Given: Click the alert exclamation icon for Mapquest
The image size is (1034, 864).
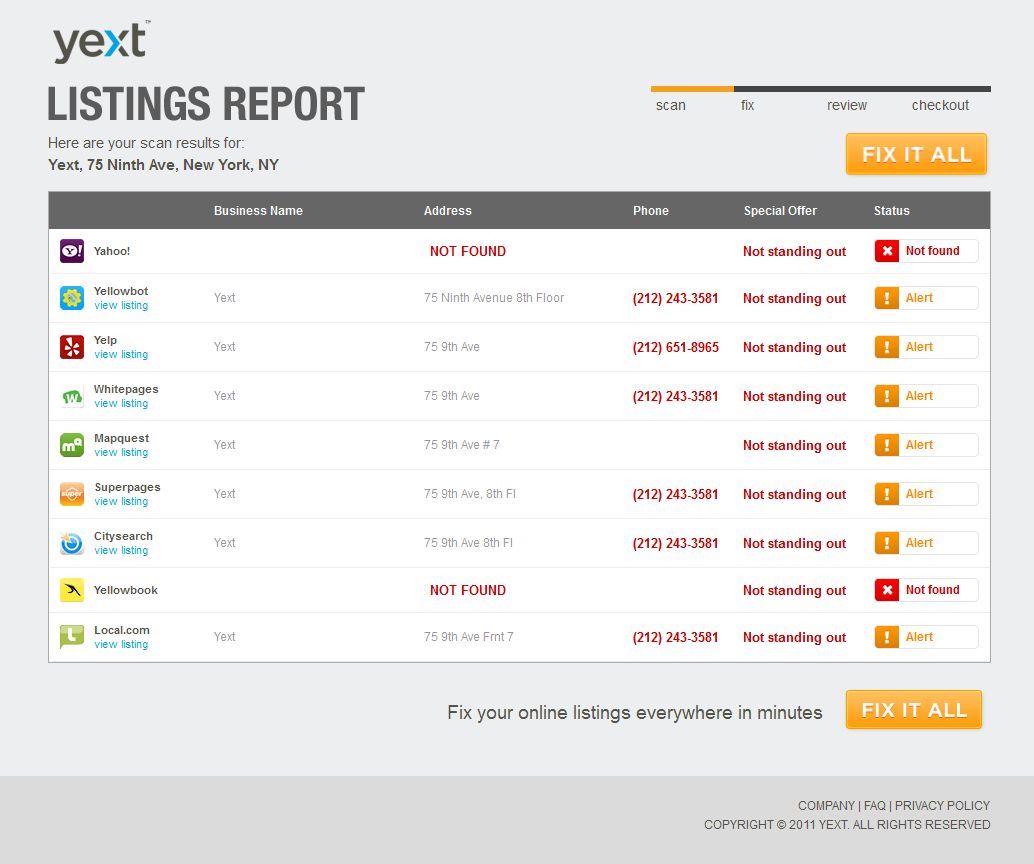Looking at the screenshot, I should (887, 445).
